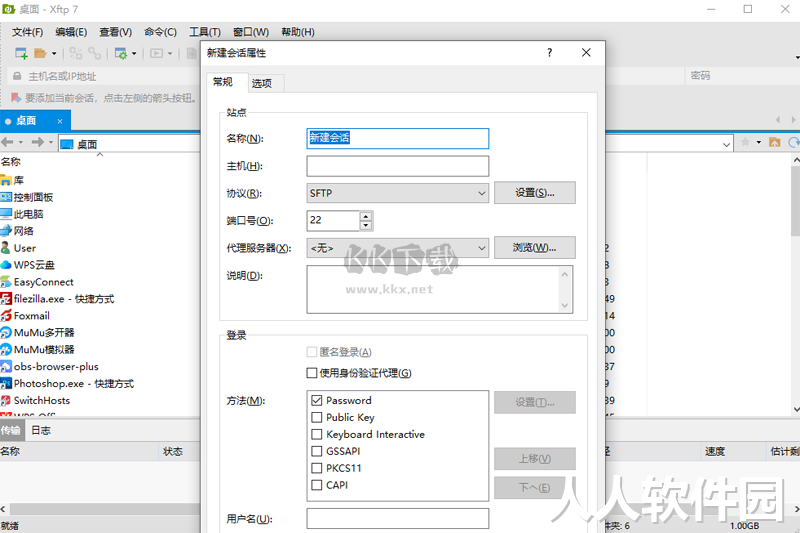800x533 pixels.
Task: Click the 名称(N) input field
Action: [397, 138]
